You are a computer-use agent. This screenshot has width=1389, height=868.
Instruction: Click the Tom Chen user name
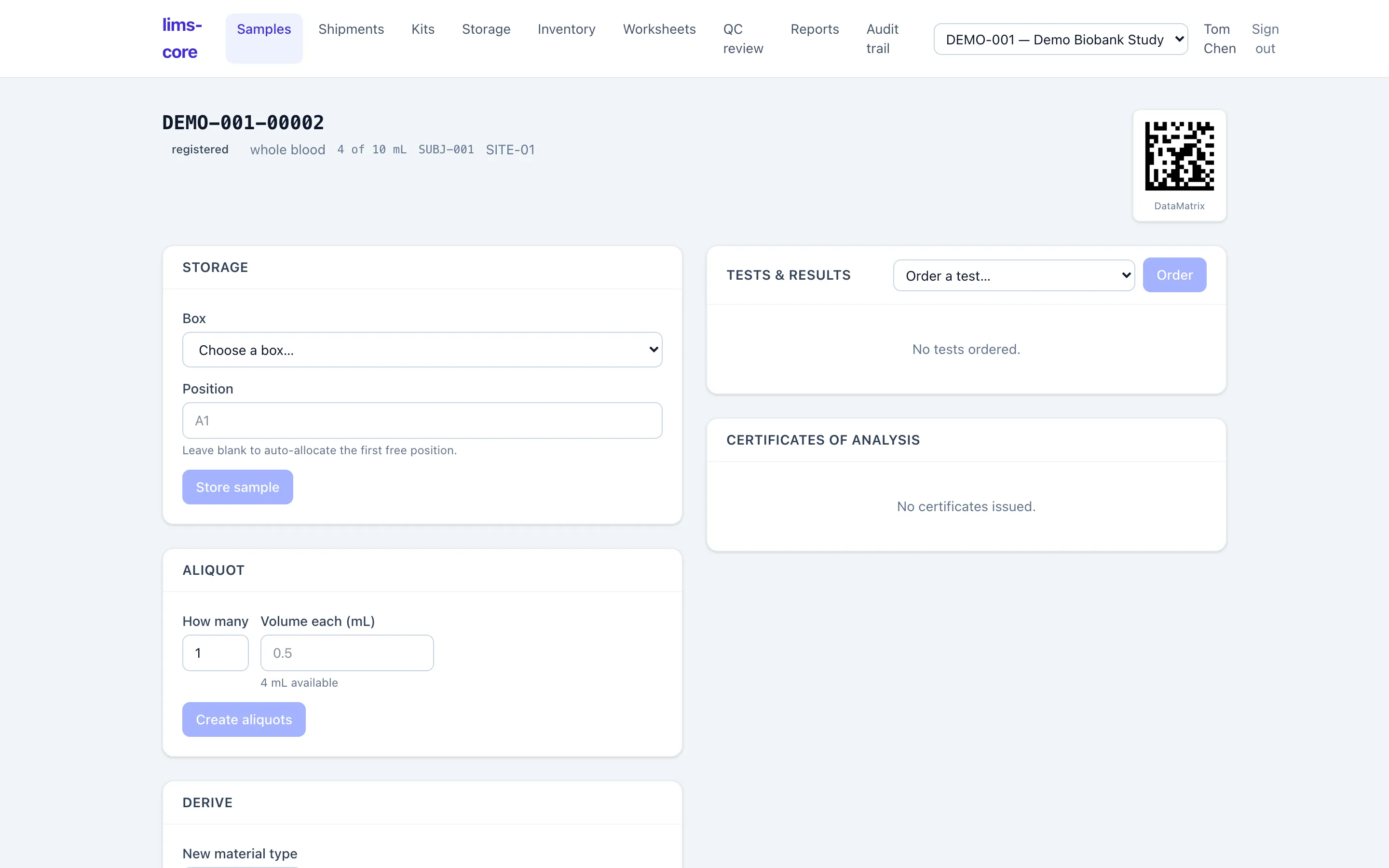coord(1220,39)
